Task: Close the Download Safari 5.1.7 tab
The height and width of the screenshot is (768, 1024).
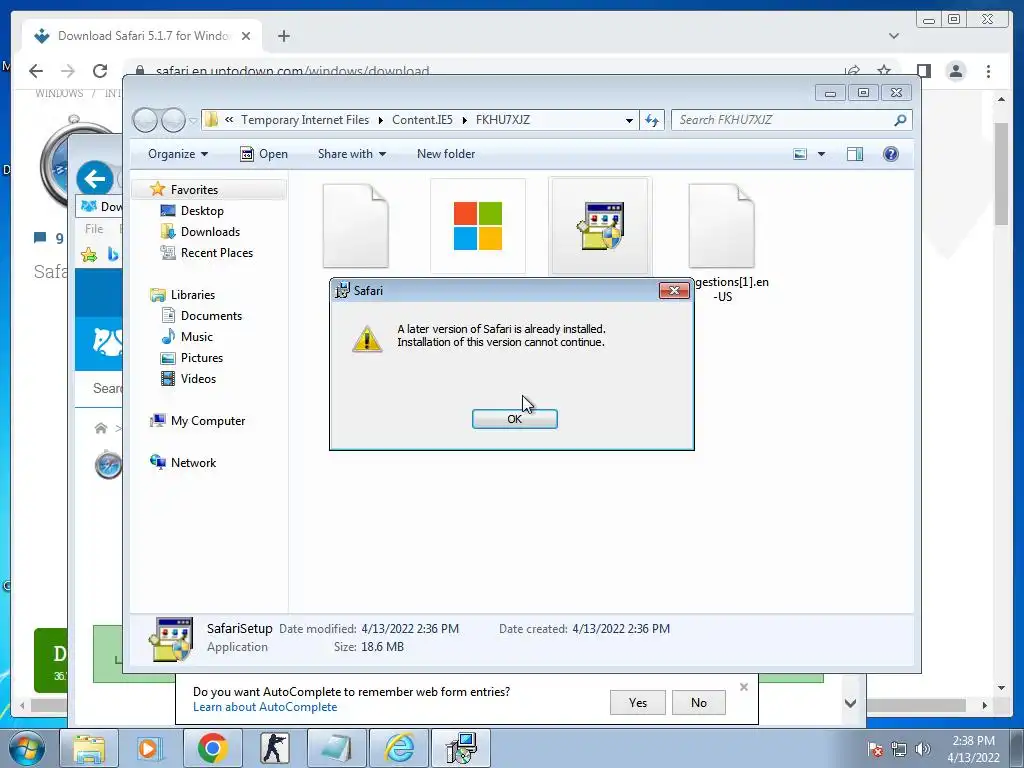Action: pyautogui.click(x=246, y=36)
